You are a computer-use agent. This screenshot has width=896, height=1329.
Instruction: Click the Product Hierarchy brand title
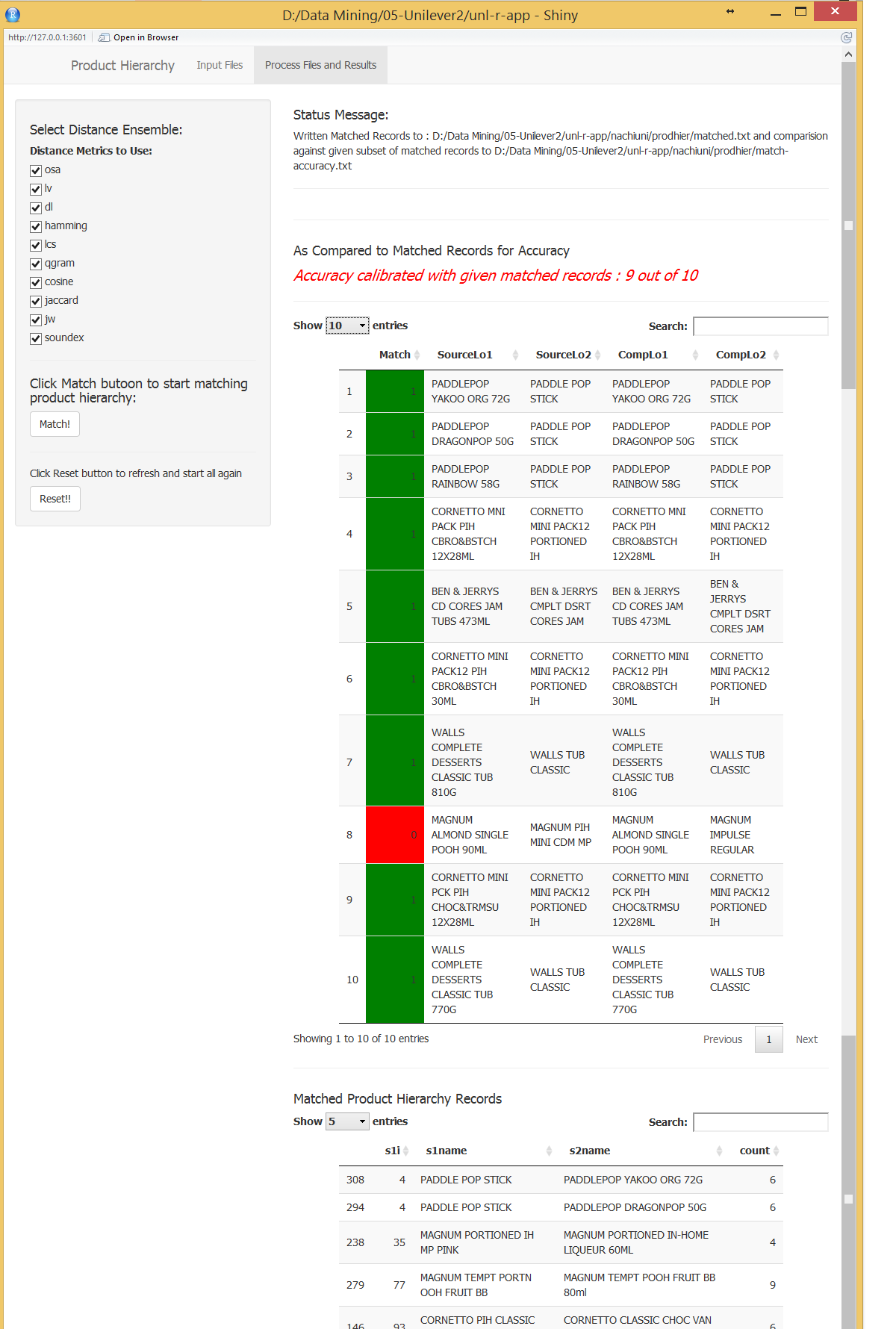pos(122,66)
